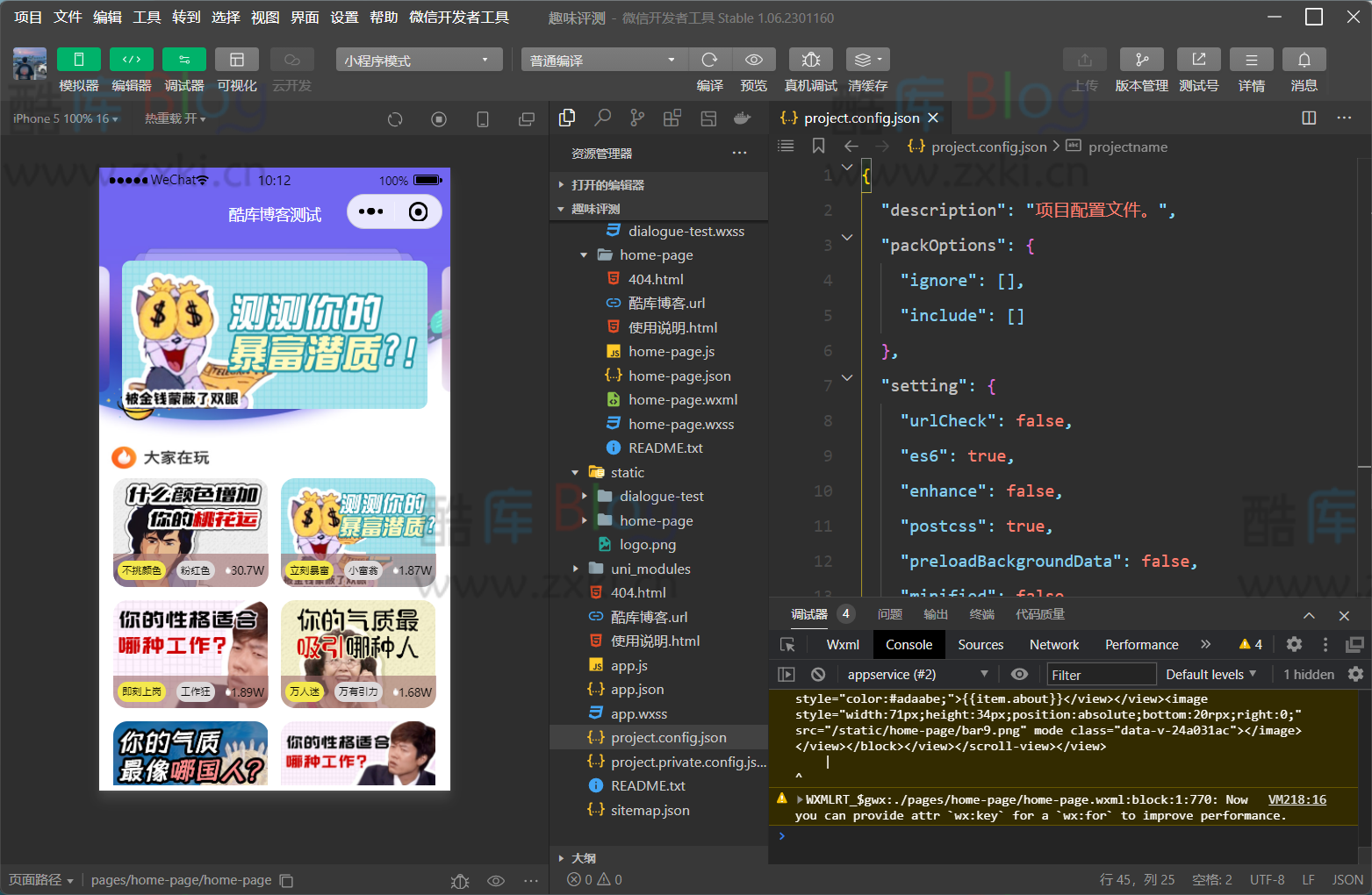This screenshot has height=895, width=1372.
Task: Toggle the 模拟器 simulator panel
Action: click(x=78, y=59)
